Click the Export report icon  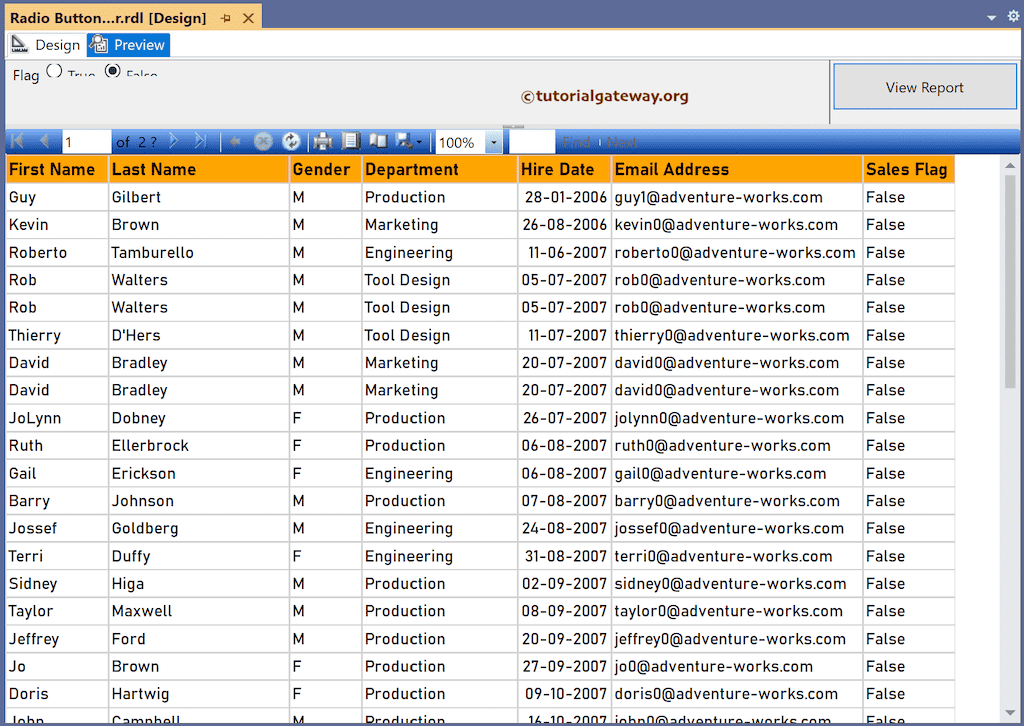402,141
